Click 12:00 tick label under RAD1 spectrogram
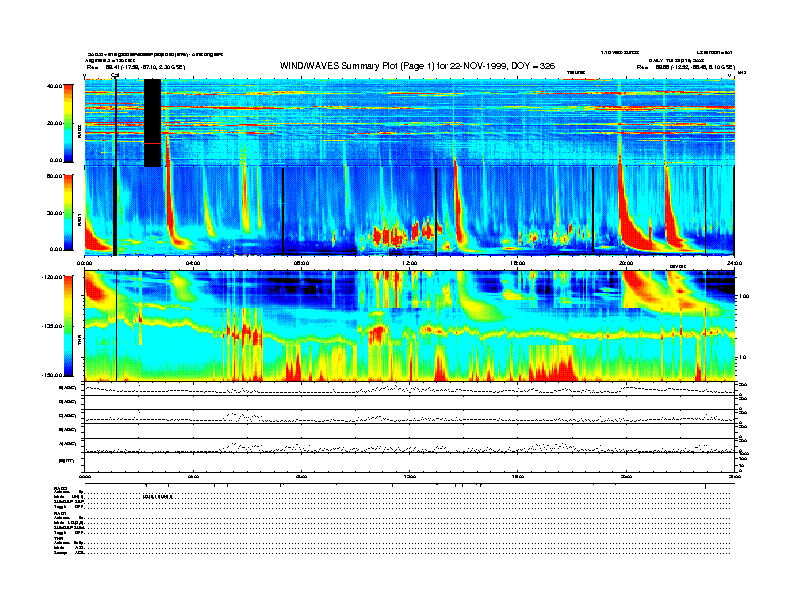This screenshot has height=612, width=792. click(x=410, y=263)
